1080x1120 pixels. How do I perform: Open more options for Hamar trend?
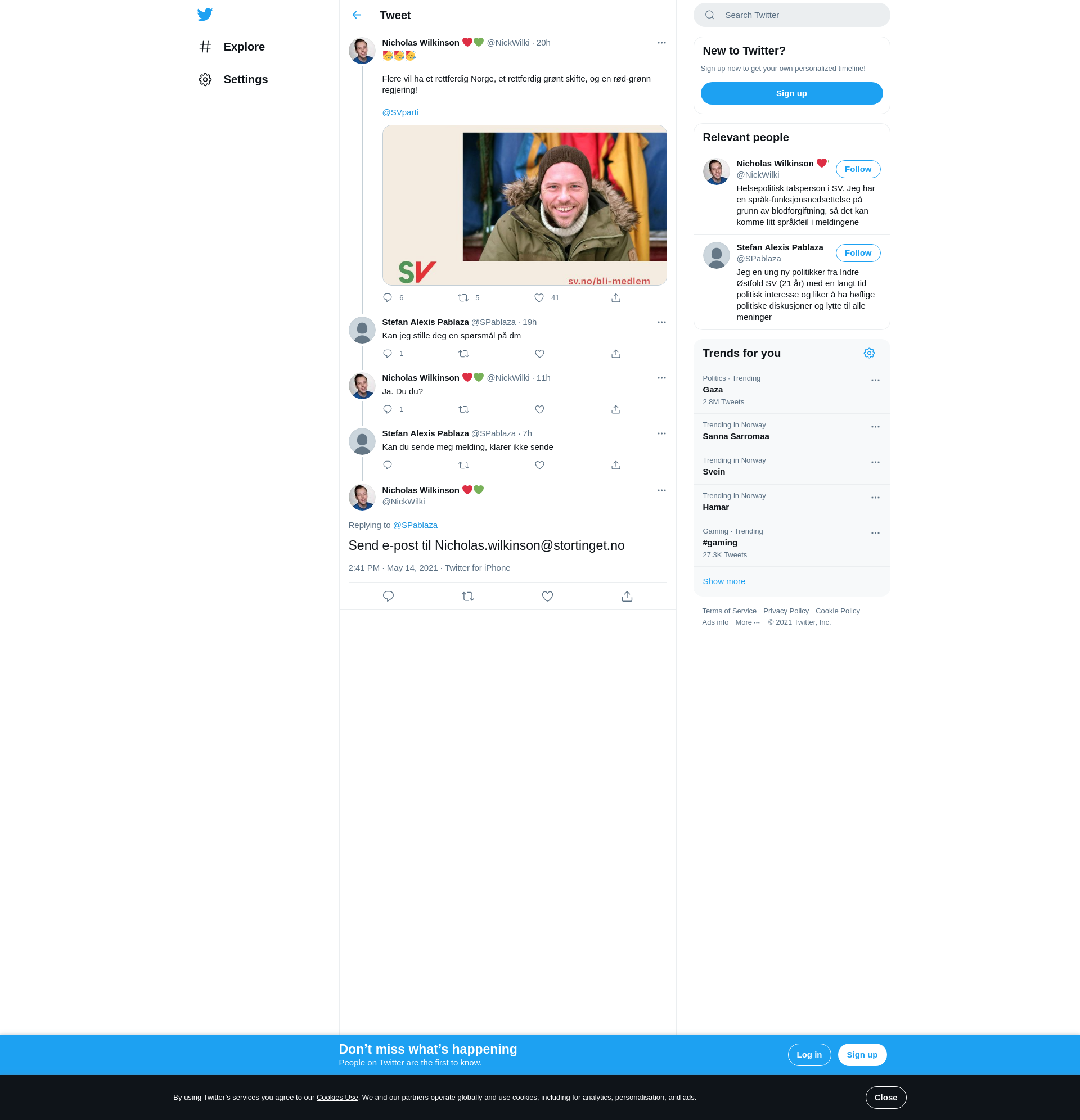click(875, 498)
